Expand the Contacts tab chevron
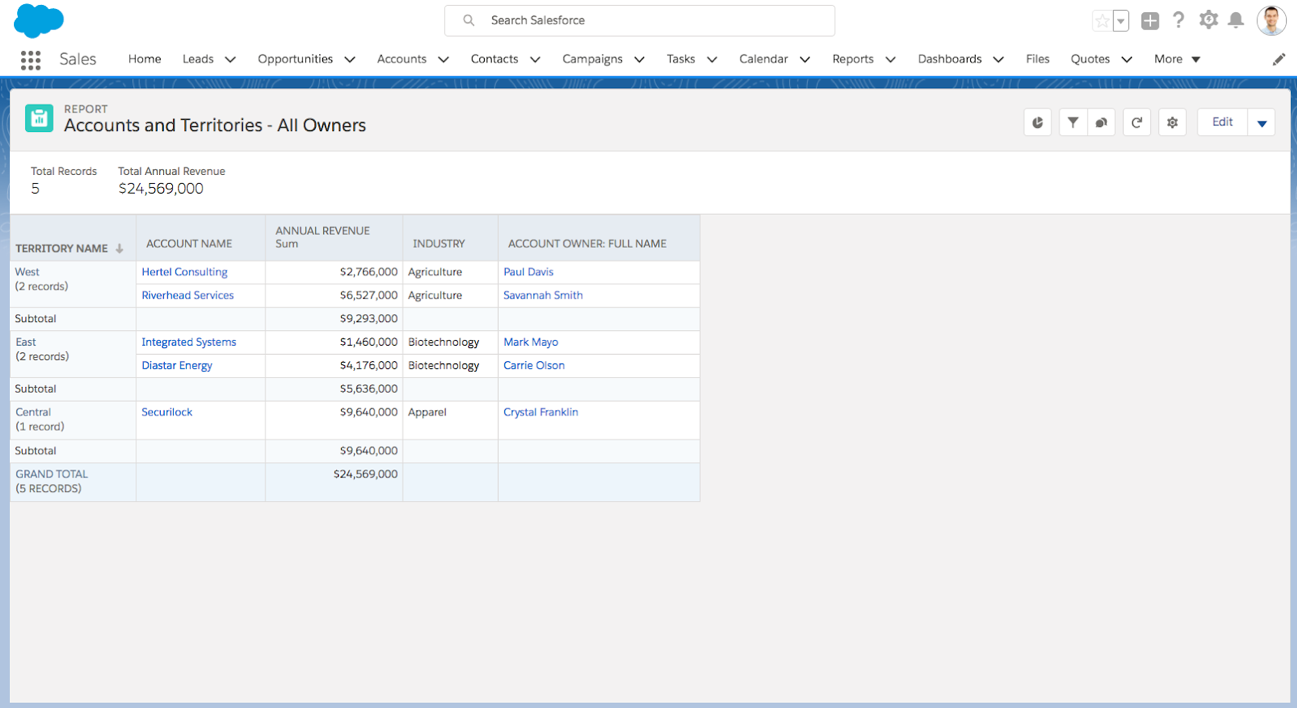This screenshot has height=708, width=1297. (x=535, y=60)
